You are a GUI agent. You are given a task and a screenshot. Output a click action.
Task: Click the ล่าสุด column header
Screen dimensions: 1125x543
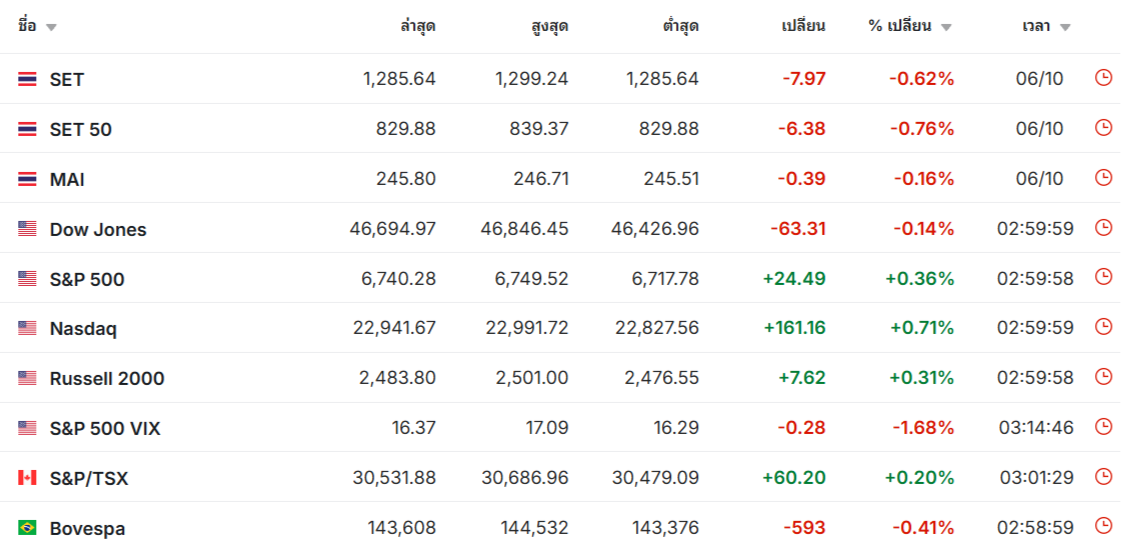point(417,26)
